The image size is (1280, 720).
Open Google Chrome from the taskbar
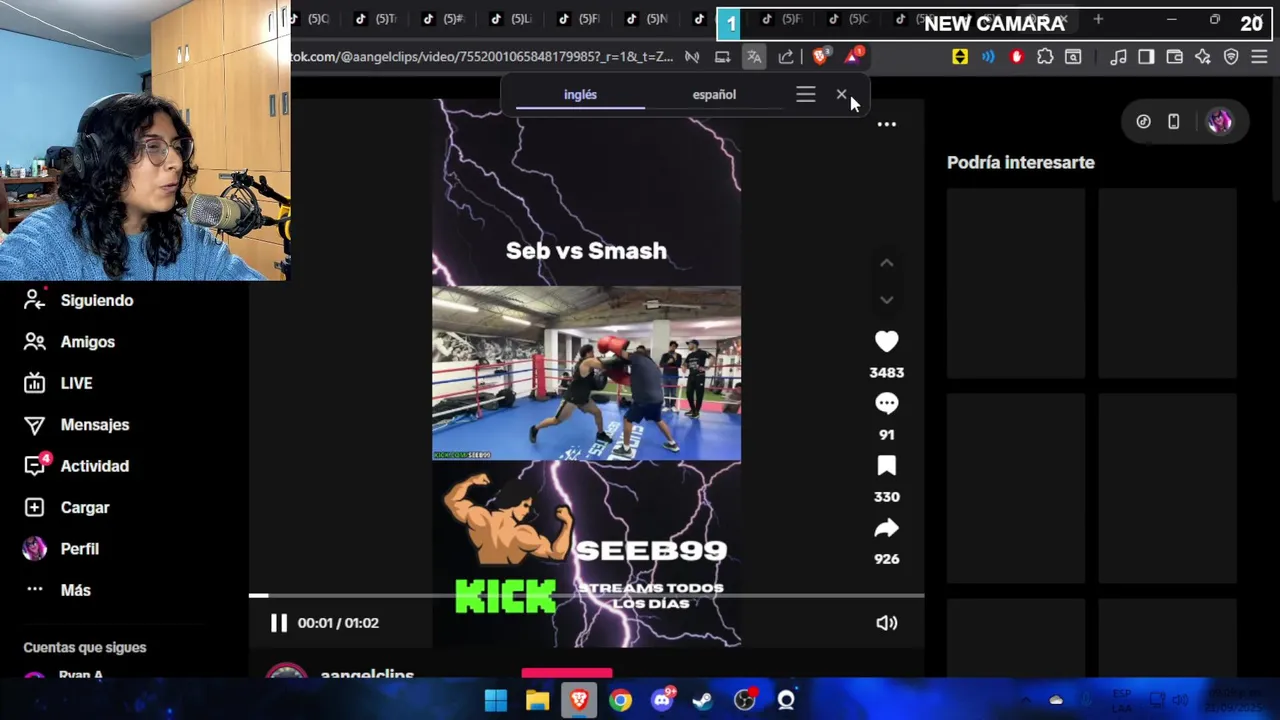click(x=620, y=700)
